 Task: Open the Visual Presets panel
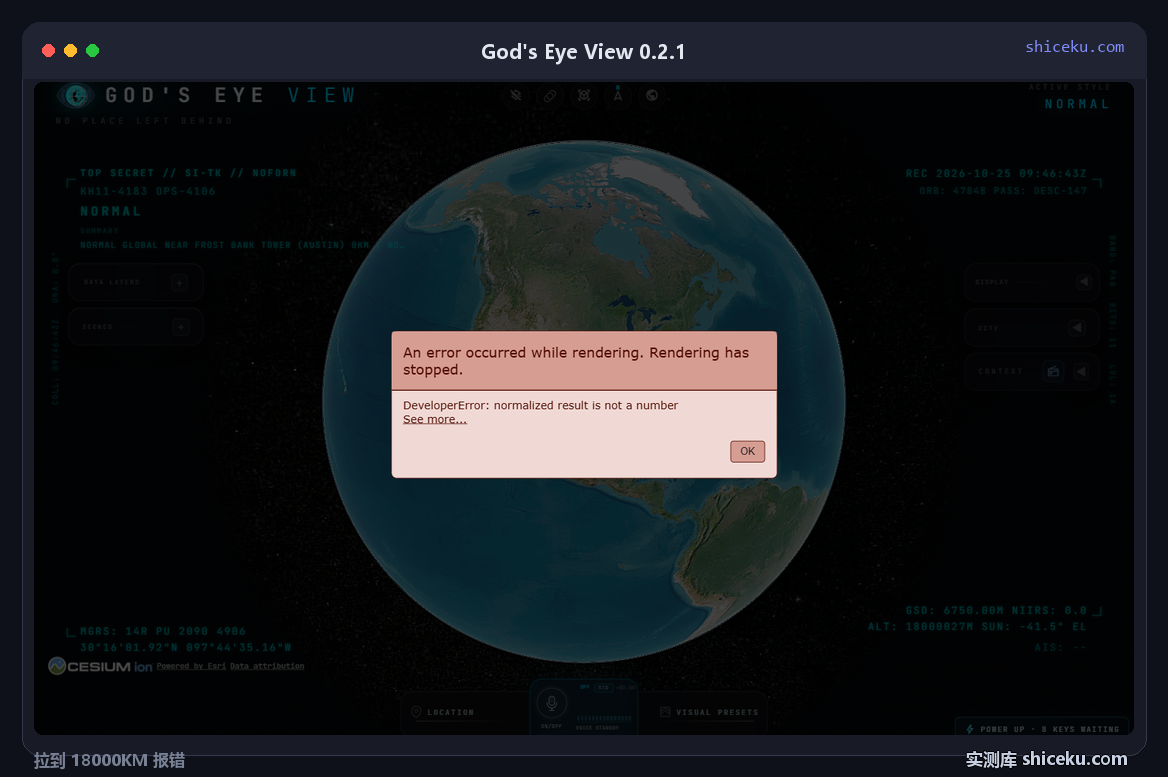[x=709, y=712]
